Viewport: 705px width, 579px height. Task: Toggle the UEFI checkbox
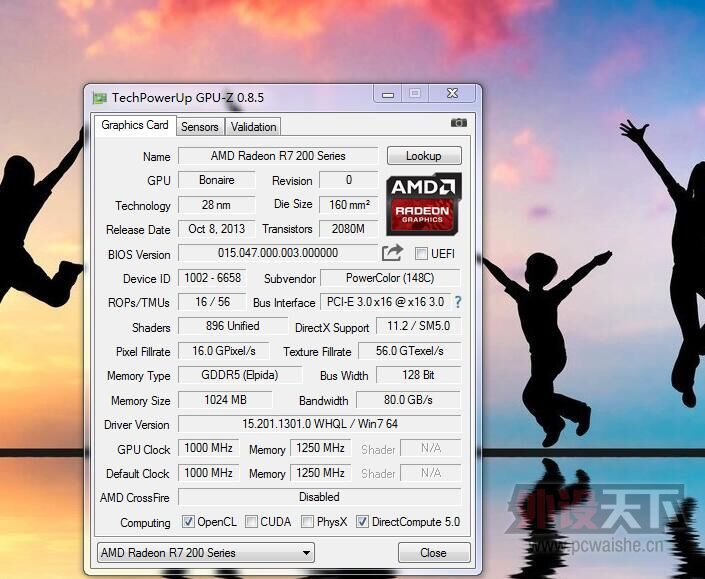coord(421,254)
